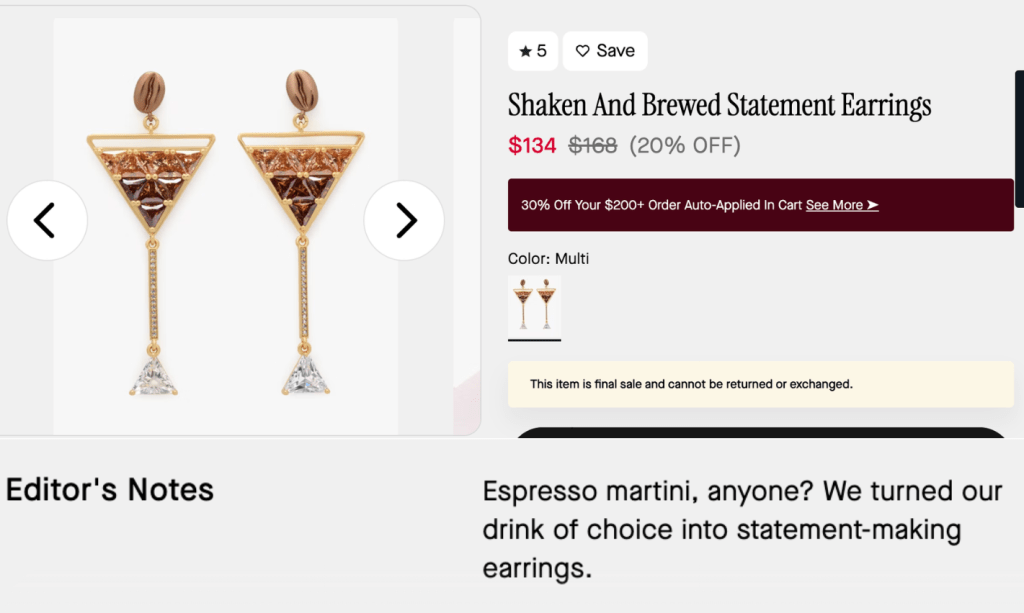Click the crossed-out $168 original price
This screenshot has width=1024, height=613.
point(593,146)
